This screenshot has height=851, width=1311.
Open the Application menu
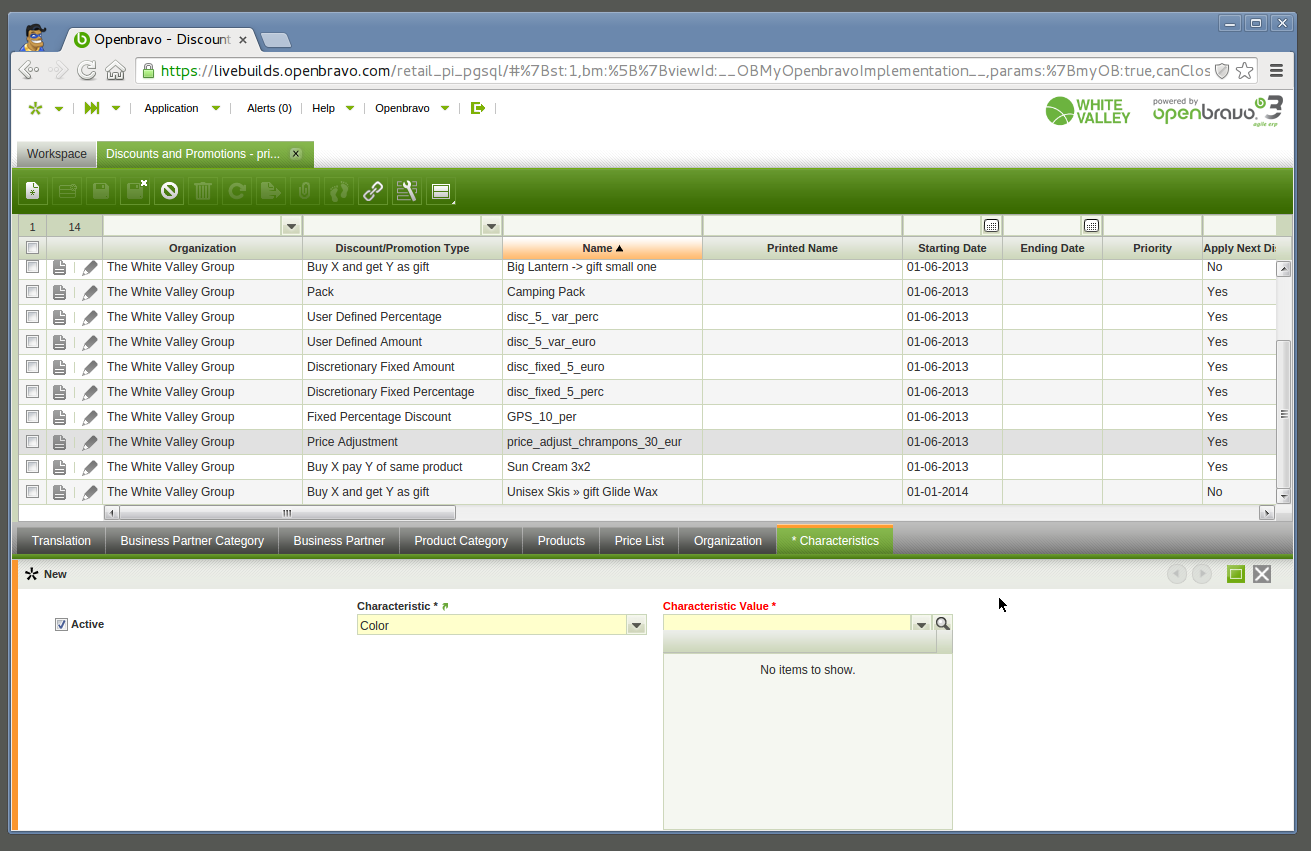coord(171,108)
